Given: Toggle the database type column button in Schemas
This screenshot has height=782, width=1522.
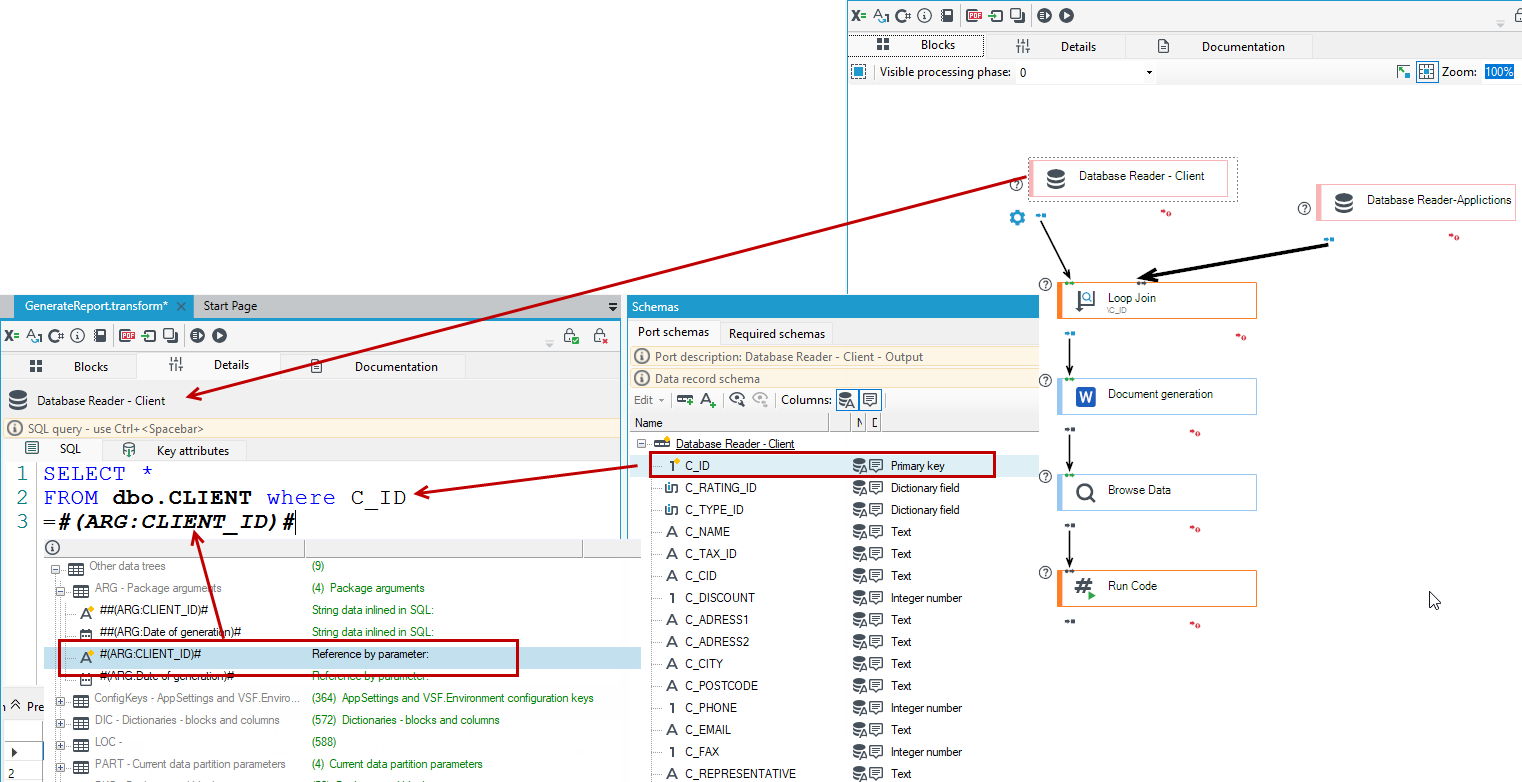Looking at the screenshot, I should point(846,400).
